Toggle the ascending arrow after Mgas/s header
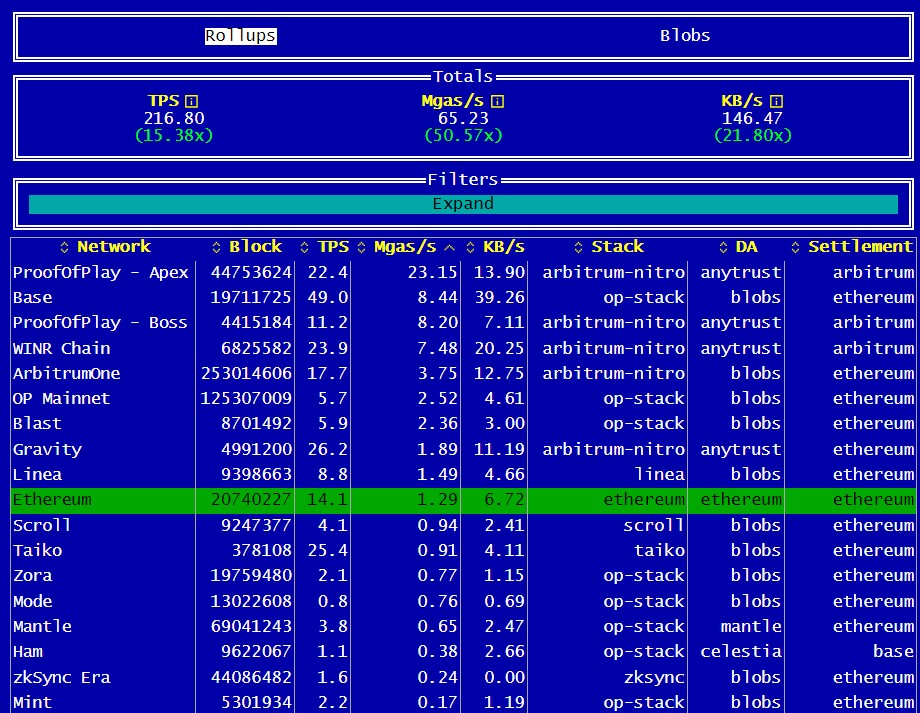This screenshot has width=920, height=713. point(449,248)
